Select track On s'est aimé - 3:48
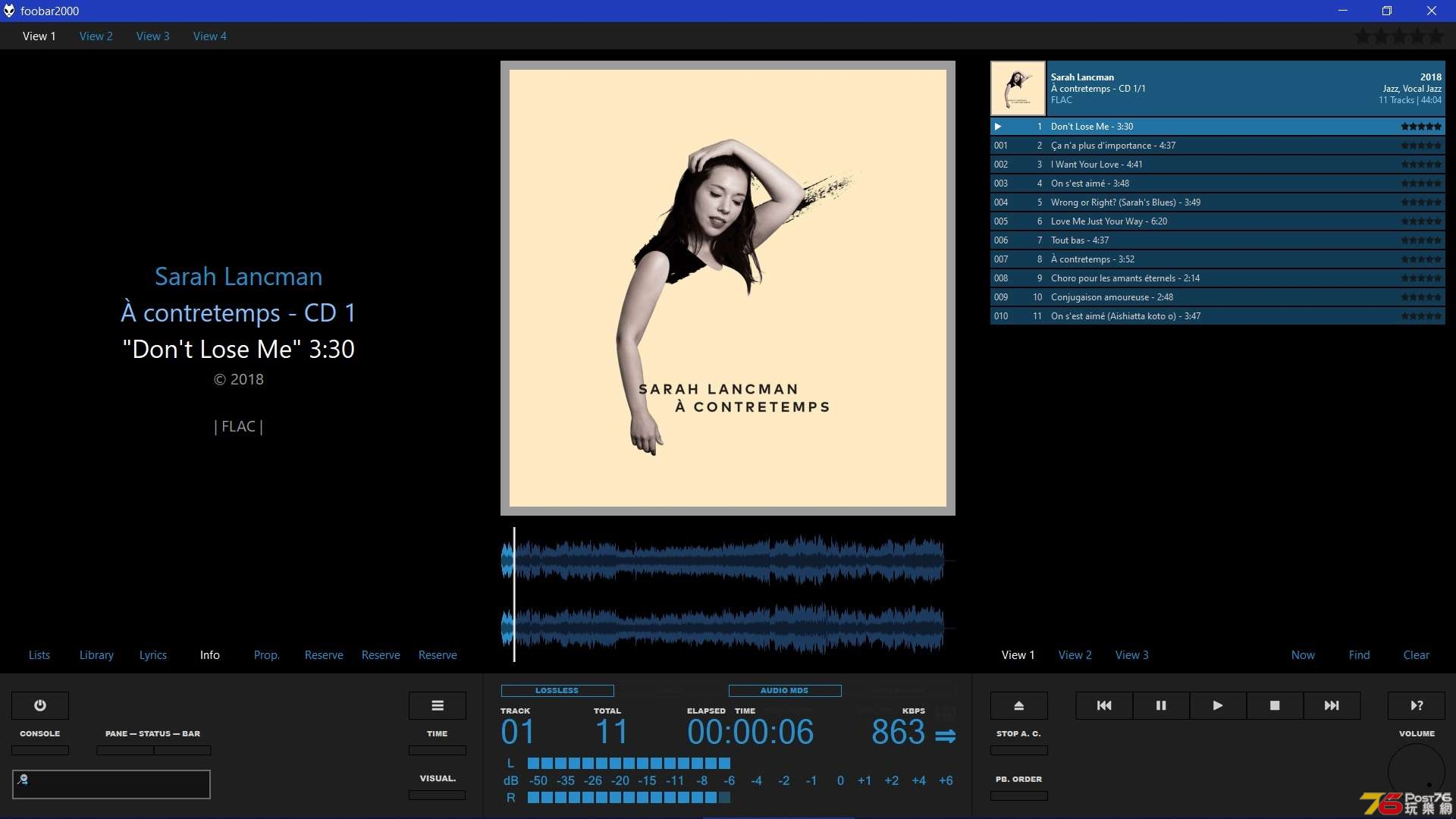Viewport: 1456px width, 819px height. tap(1218, 184)
